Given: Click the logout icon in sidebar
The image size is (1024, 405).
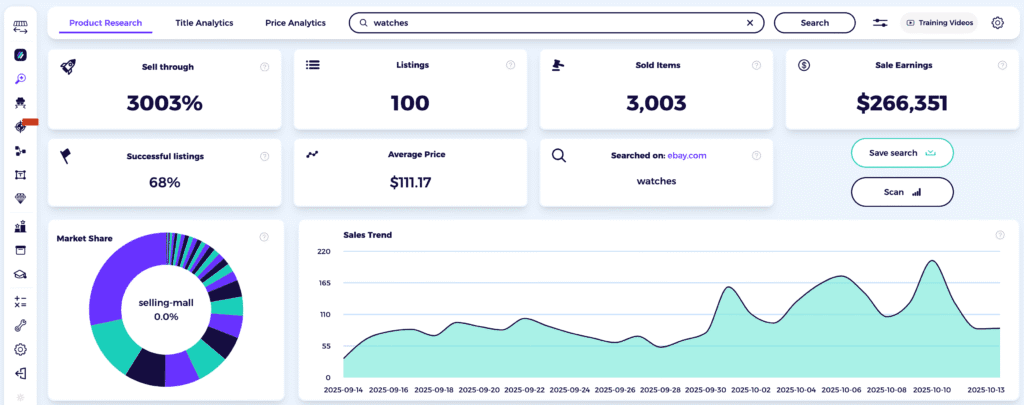Looking at the screenshot, I should point(20,373).
